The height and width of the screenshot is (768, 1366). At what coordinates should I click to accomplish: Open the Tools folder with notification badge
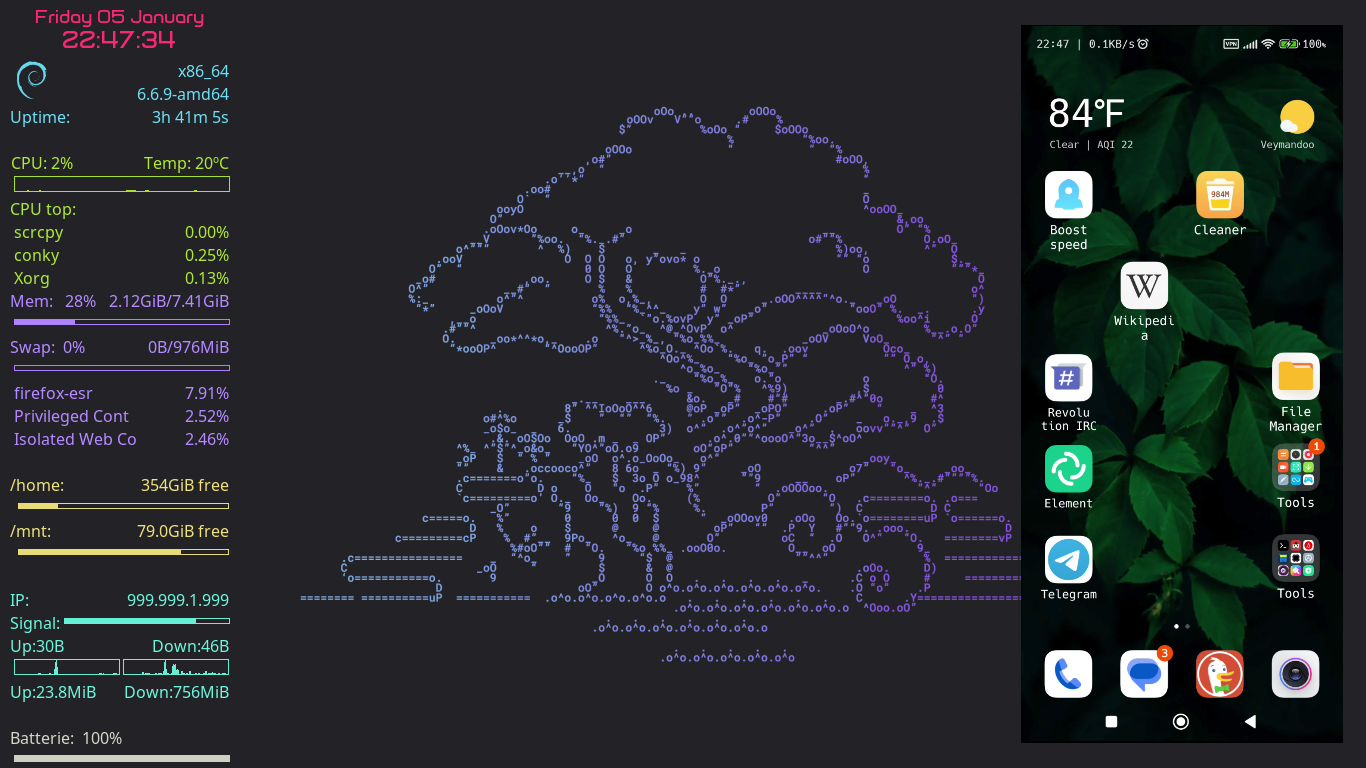(x=1295, y=468)
